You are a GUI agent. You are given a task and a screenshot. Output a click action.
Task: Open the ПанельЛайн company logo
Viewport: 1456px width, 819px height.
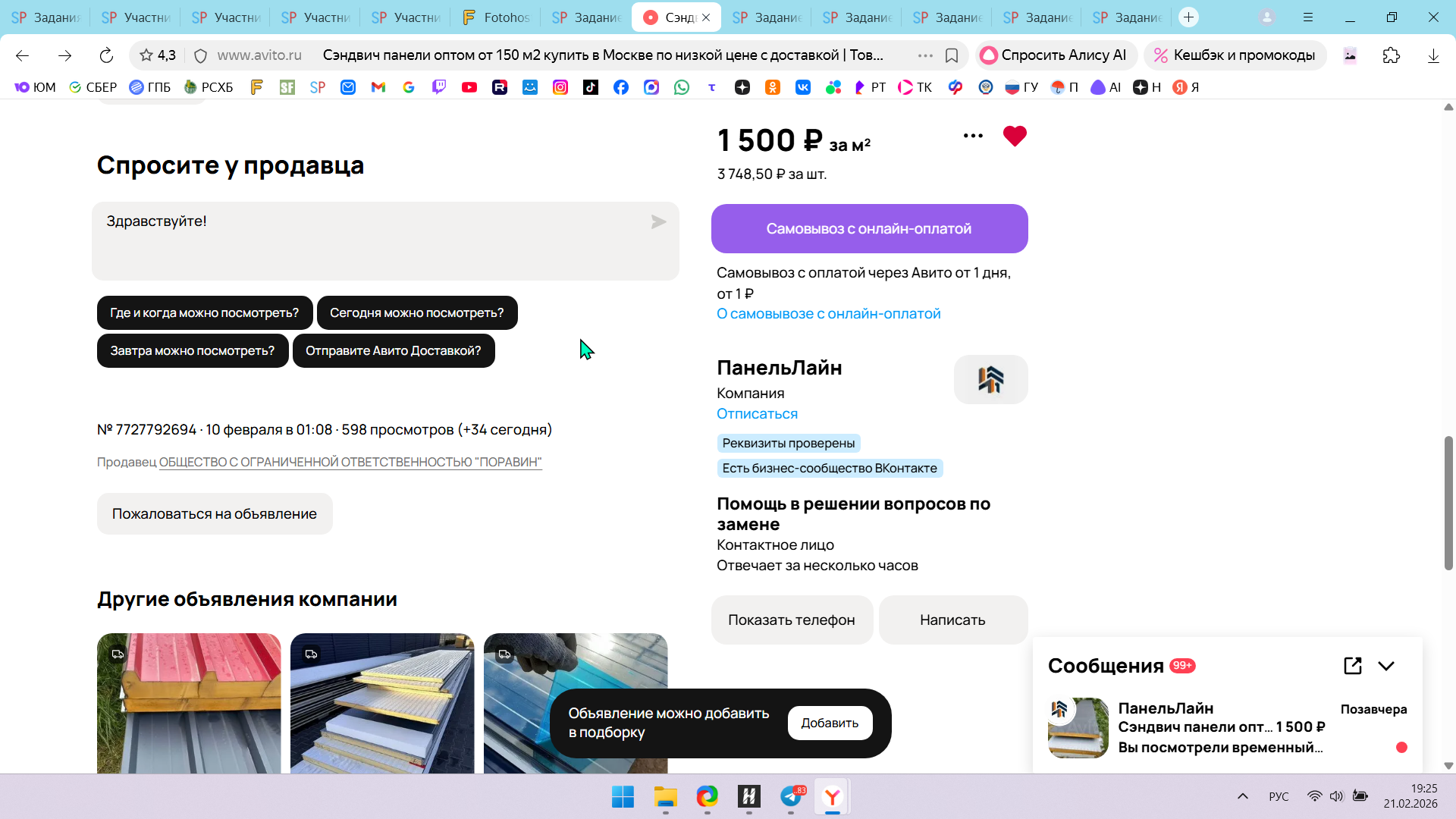click(x=990, y=379)
